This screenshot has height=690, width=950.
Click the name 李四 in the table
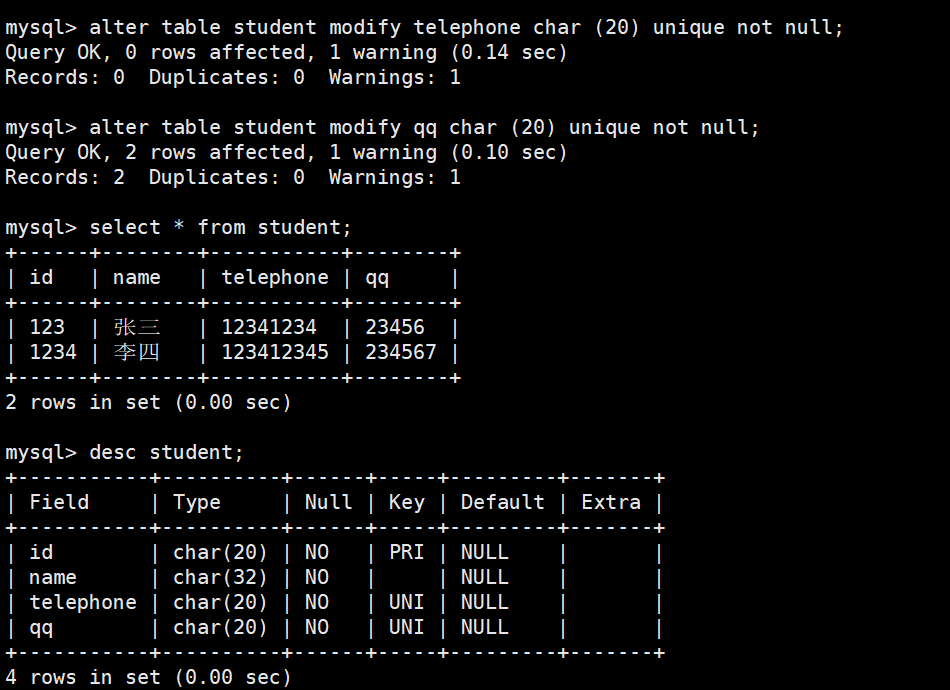(x=137, y=352)
